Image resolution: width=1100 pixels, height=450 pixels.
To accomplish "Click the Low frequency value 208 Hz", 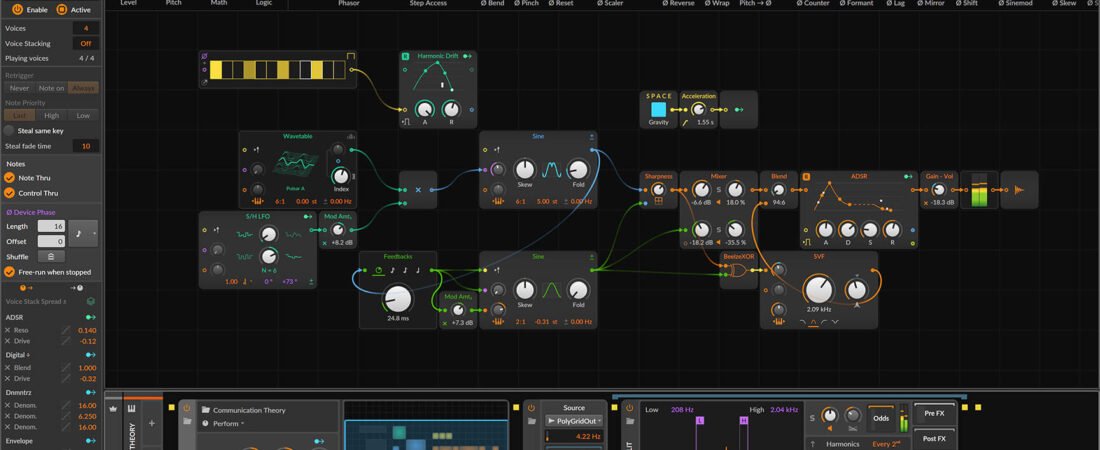I will (x=682, y=409).
